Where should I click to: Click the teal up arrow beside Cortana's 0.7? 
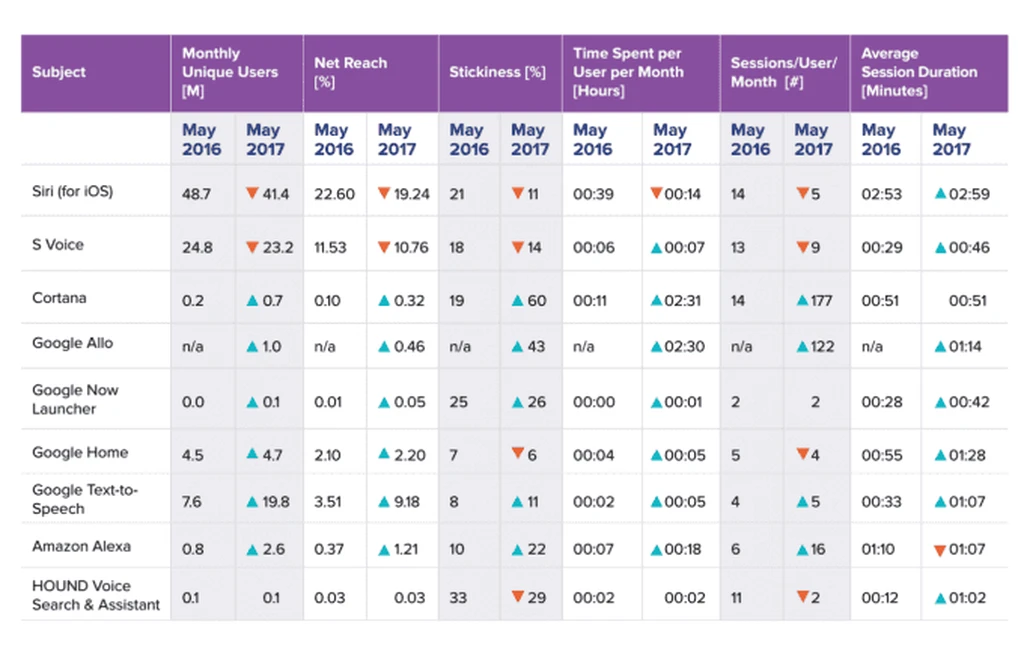pyautogui.click(x=252, y=300)
